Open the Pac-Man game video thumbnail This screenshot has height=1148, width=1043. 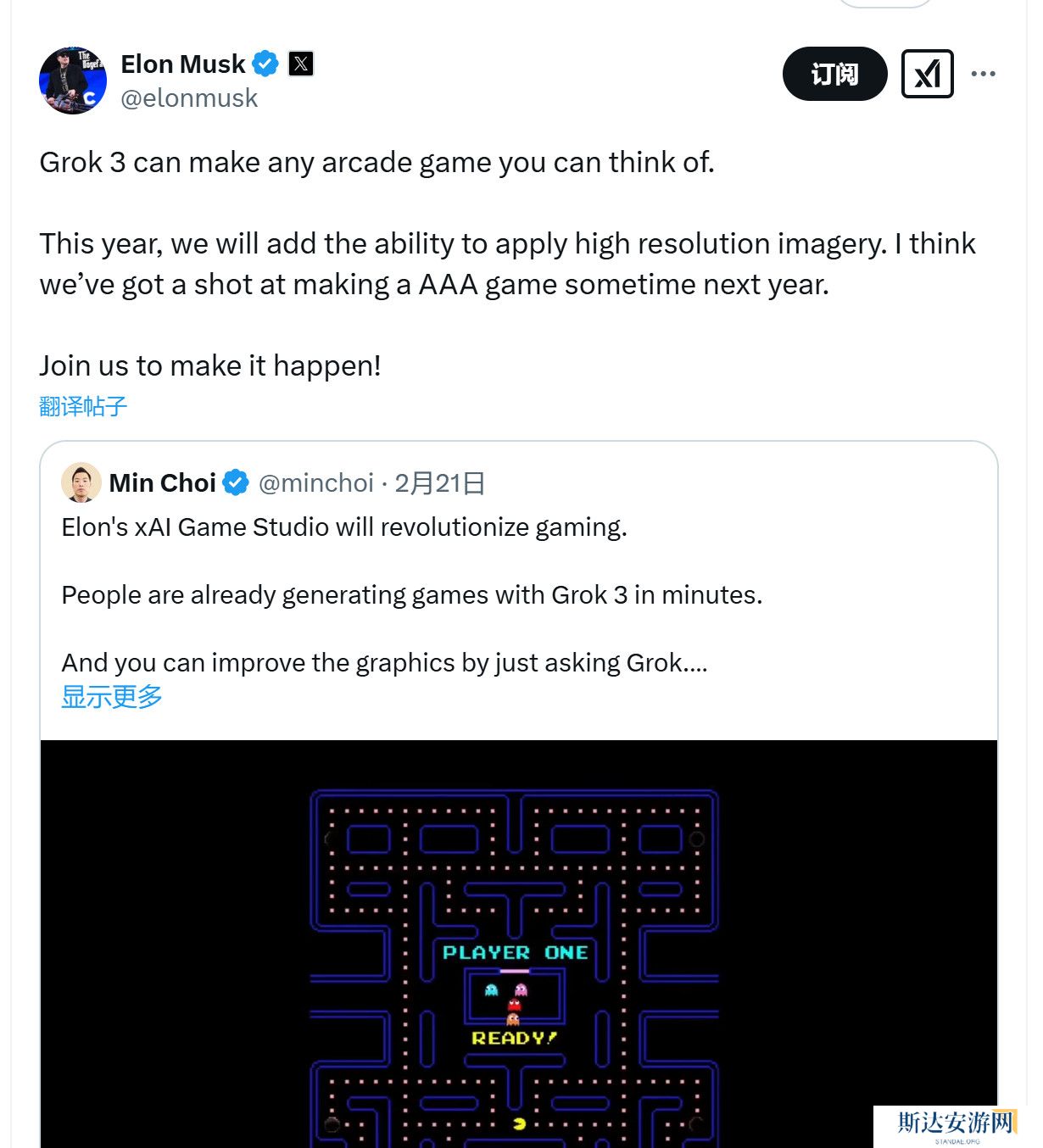[x=518, y=941]
